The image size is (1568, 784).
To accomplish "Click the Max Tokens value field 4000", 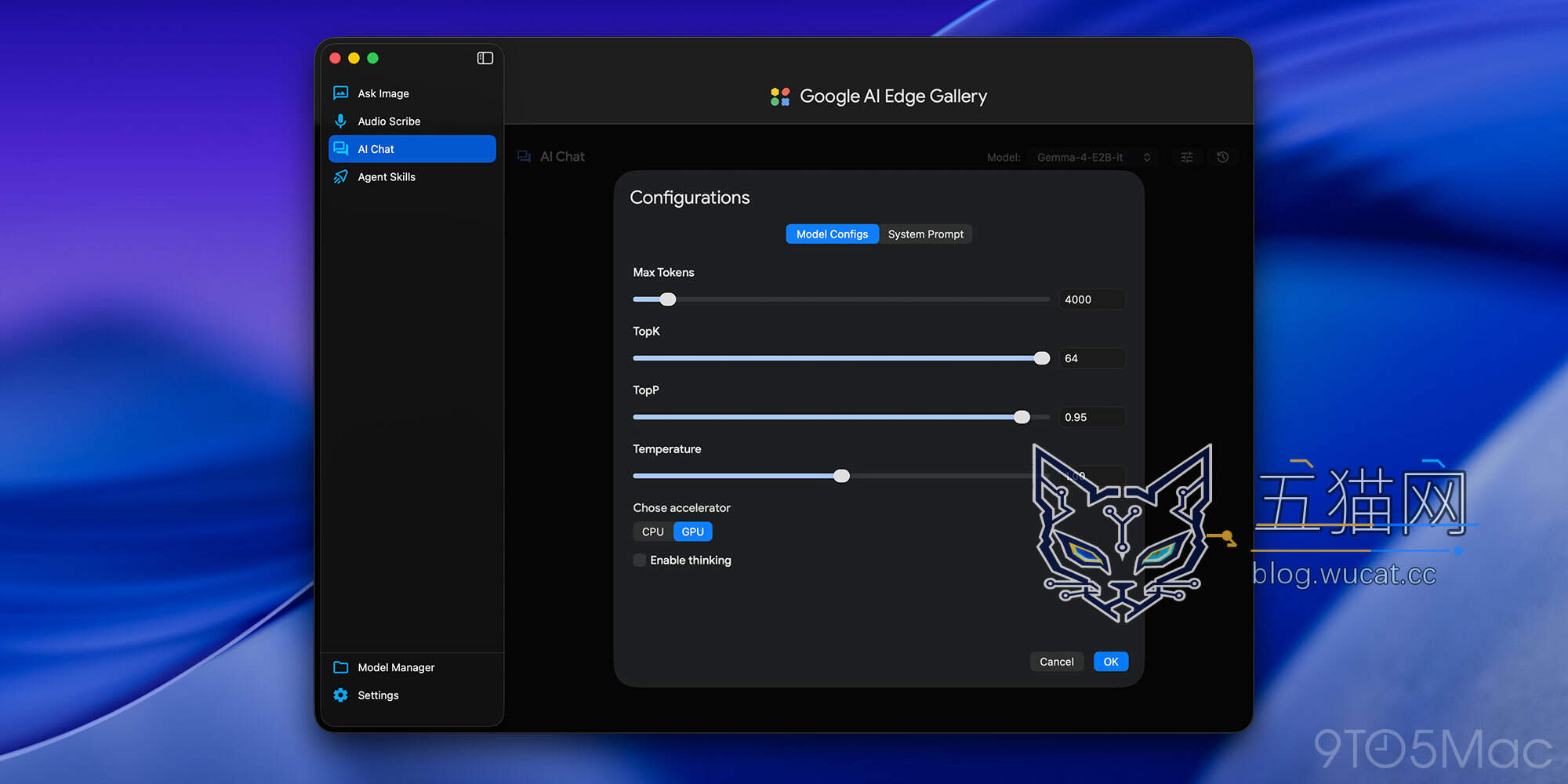I will tap(1092, 299).
